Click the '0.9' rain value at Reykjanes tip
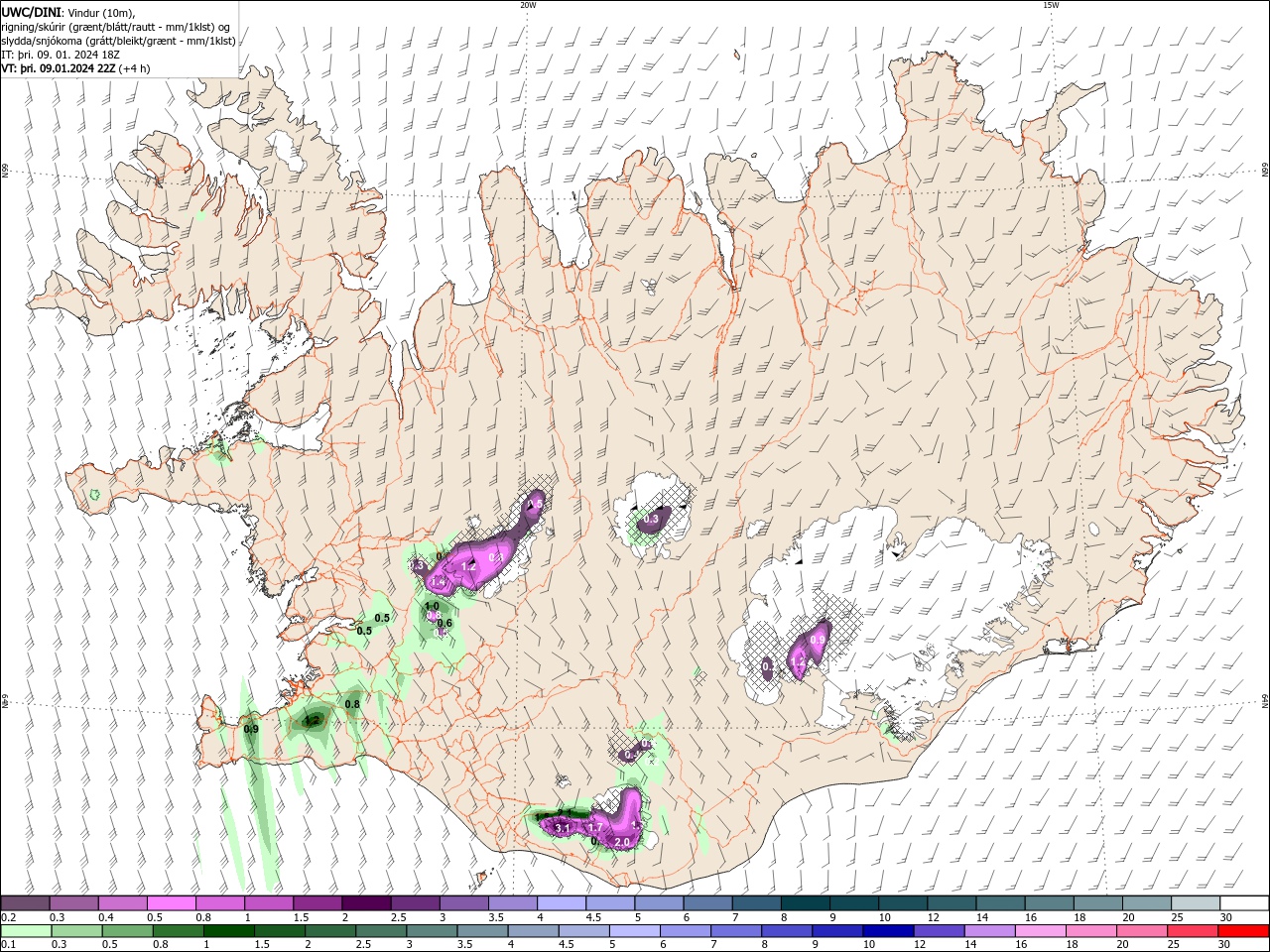This screenshot has height=952, width=1270. (x=251, y=729)
